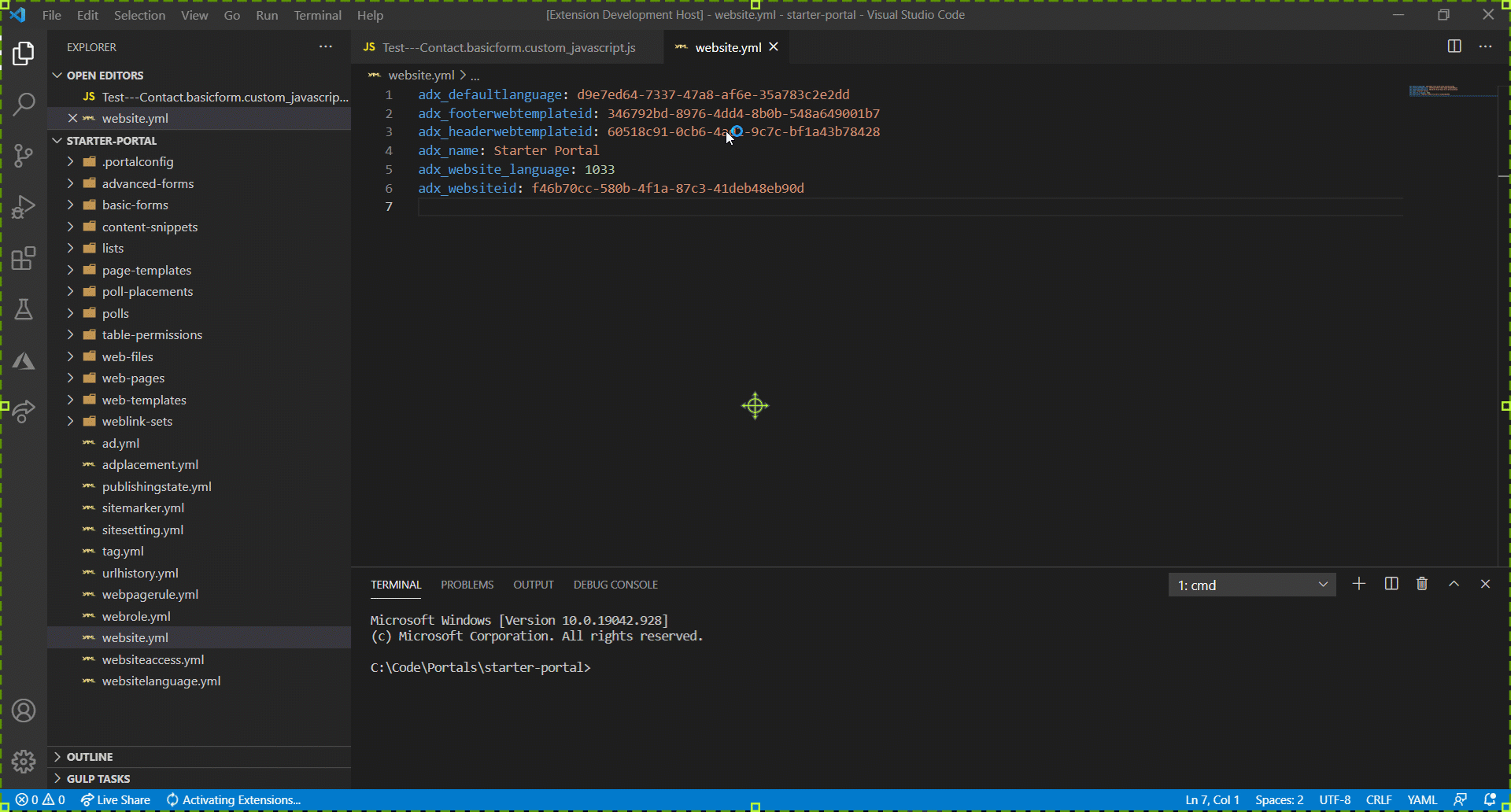Open editor more actions ellipsis
Image resolution: width=1511 pixels, height=812 pixels.
[1485, 46]
